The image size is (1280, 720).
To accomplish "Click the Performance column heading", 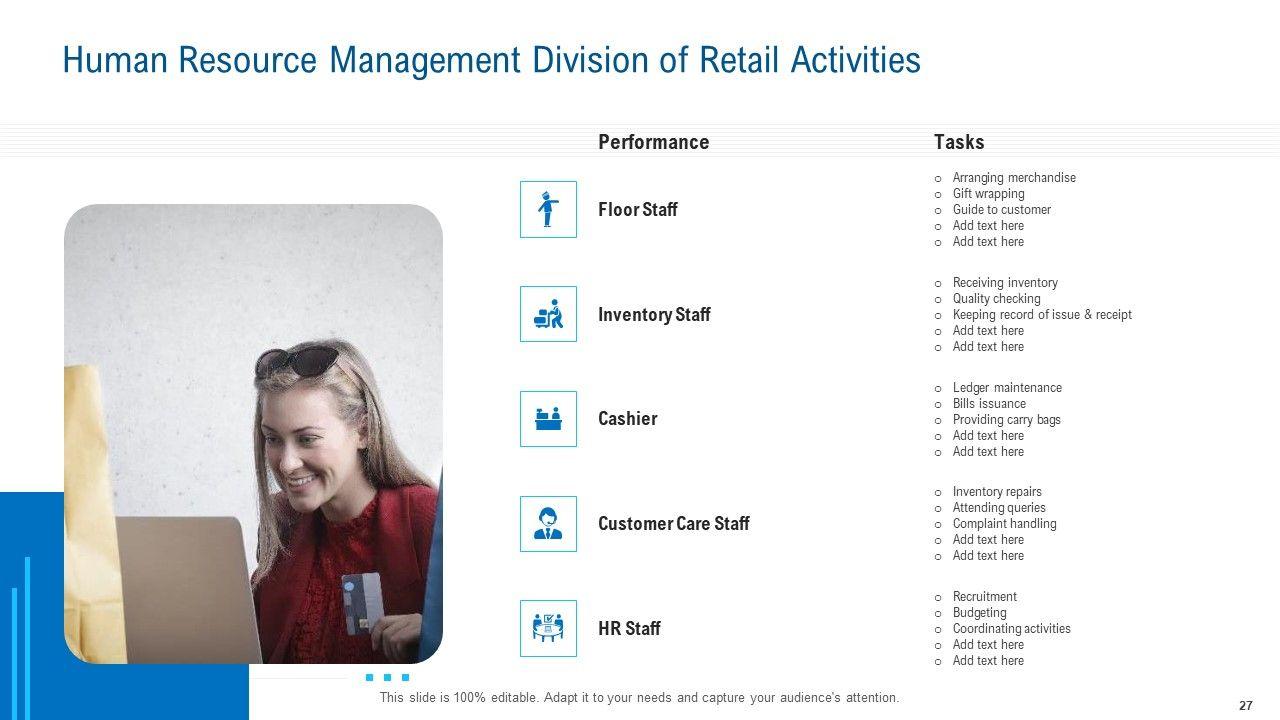I will [653, 142].
